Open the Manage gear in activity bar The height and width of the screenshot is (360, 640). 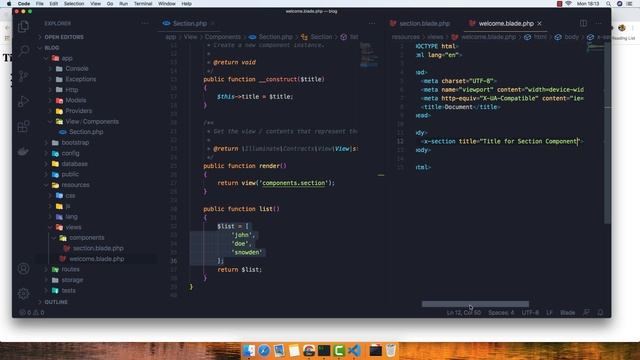click(x=23, y=293)
